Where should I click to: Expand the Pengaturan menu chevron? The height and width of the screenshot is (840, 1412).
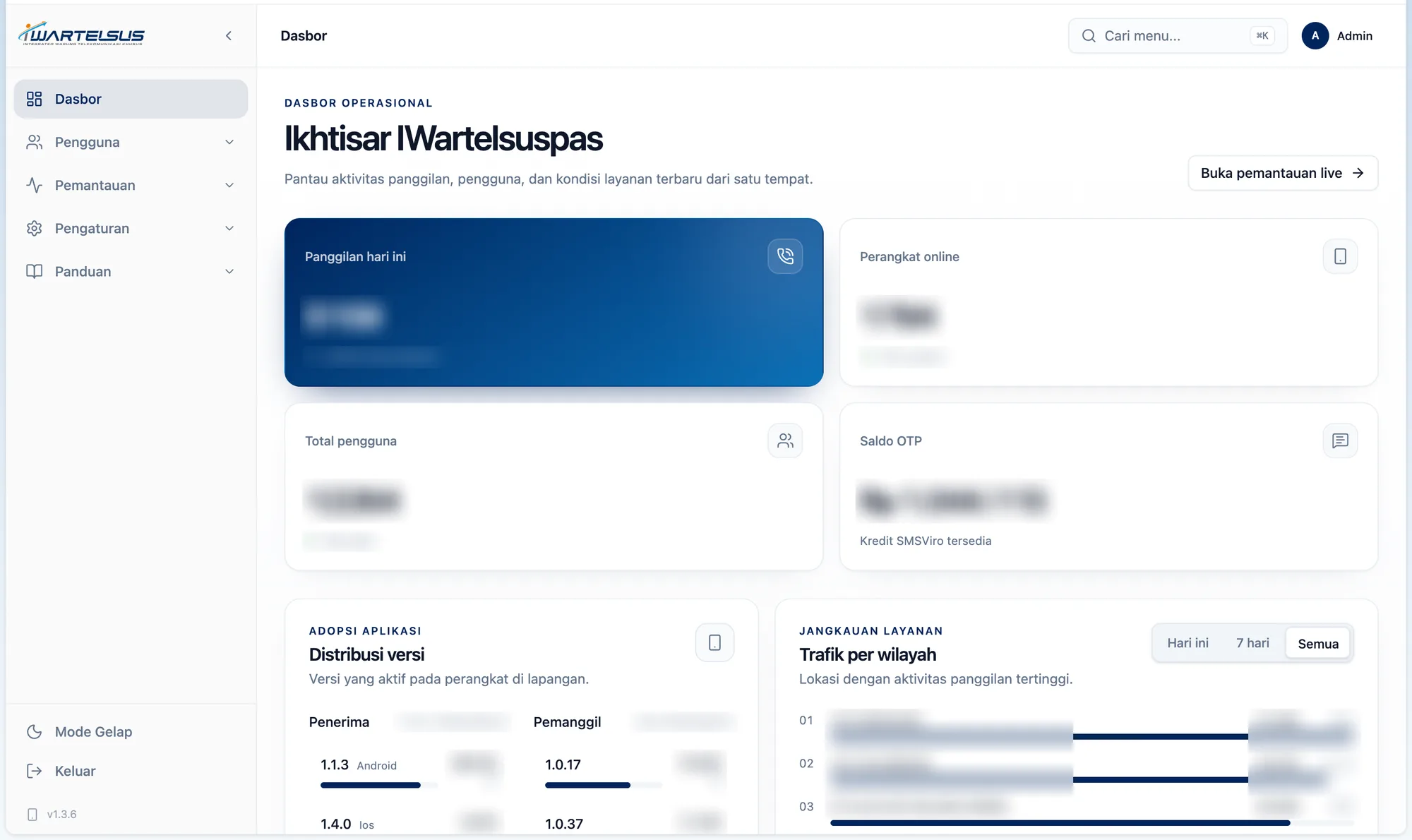(x=229, y=228)
